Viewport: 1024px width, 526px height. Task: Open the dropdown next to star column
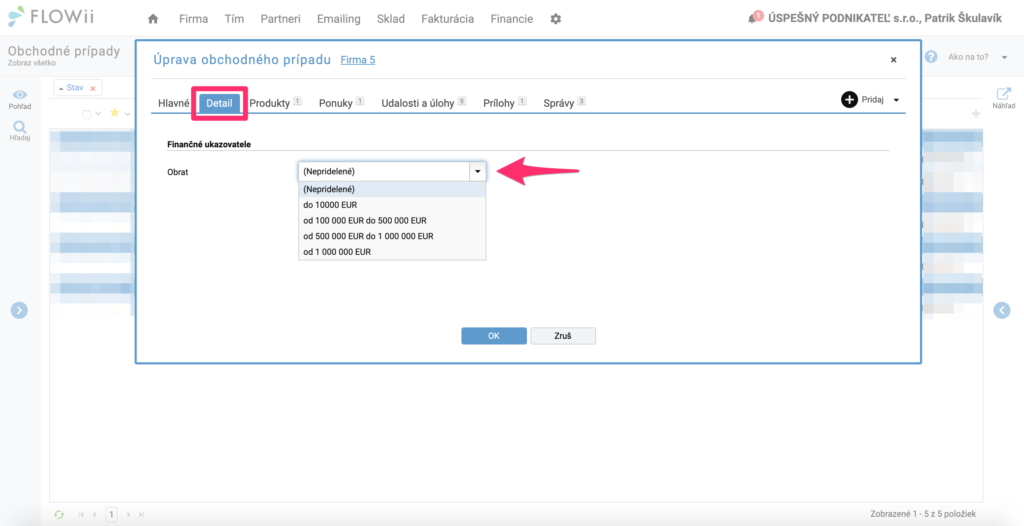coord(127,114)
